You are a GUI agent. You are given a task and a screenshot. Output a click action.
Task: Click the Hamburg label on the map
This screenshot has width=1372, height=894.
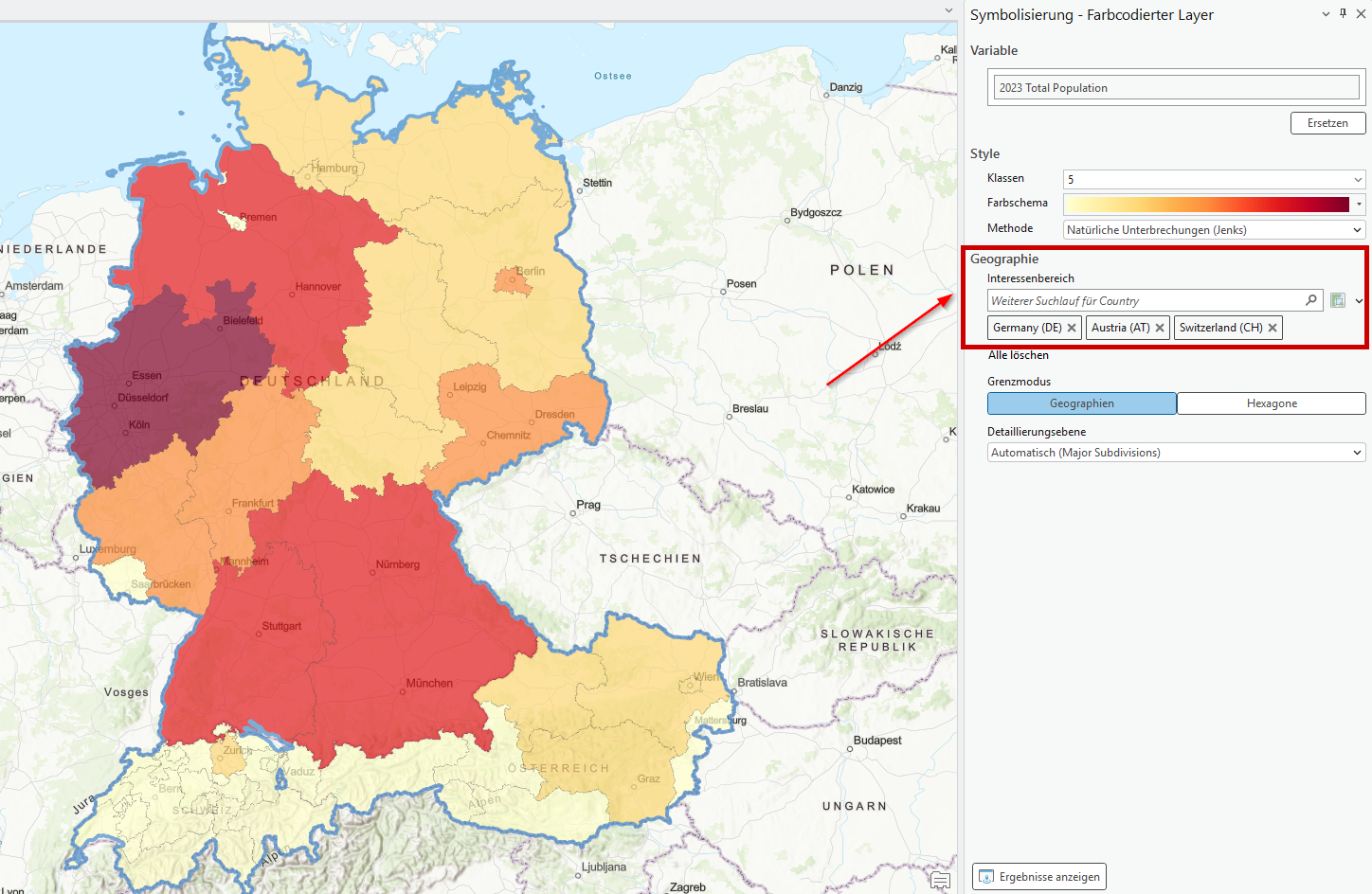point(334,168)
